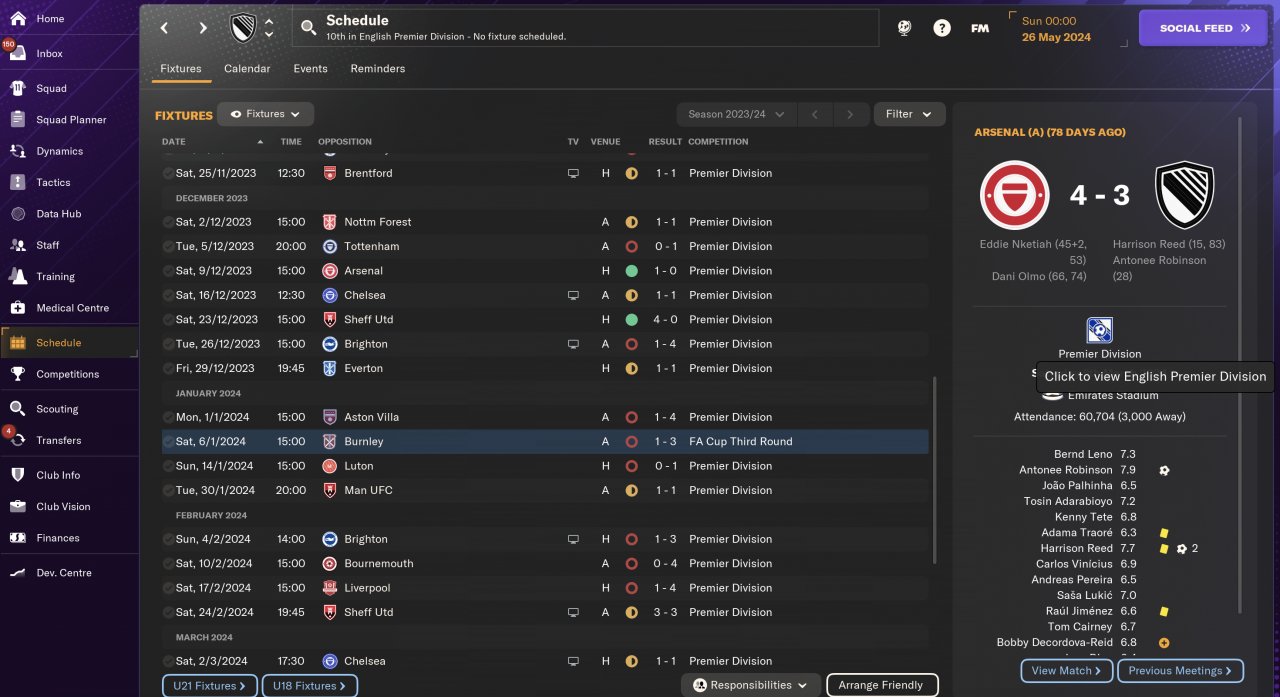Click the Tactics icon in the sidebar
Viewport: 1280px width, 697px height.
(17, 183)
